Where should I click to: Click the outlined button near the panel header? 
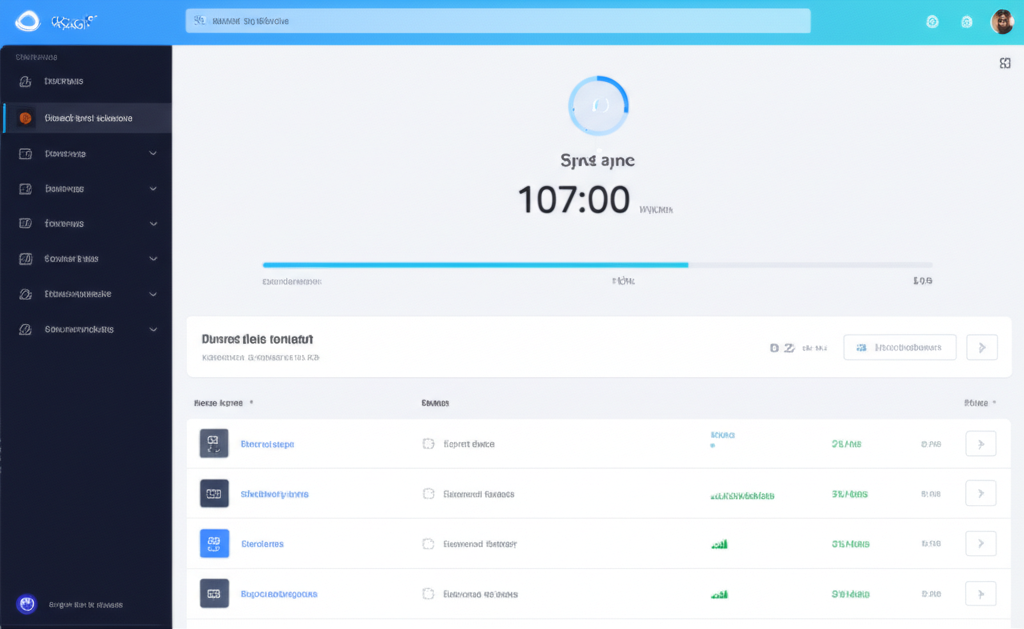(899, 347)
